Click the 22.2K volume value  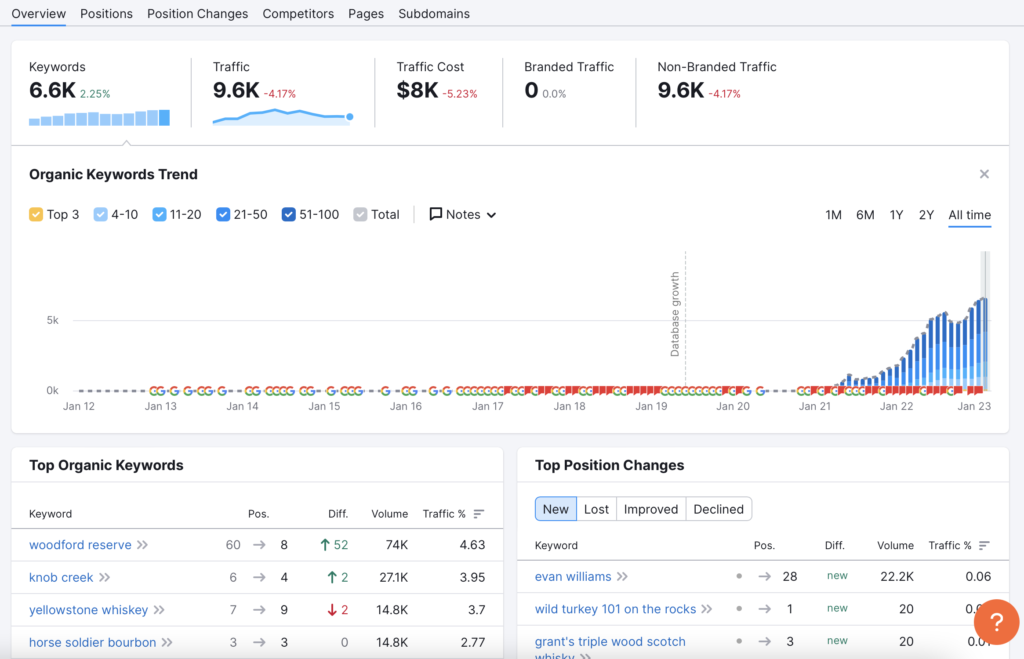coord(897,577)
